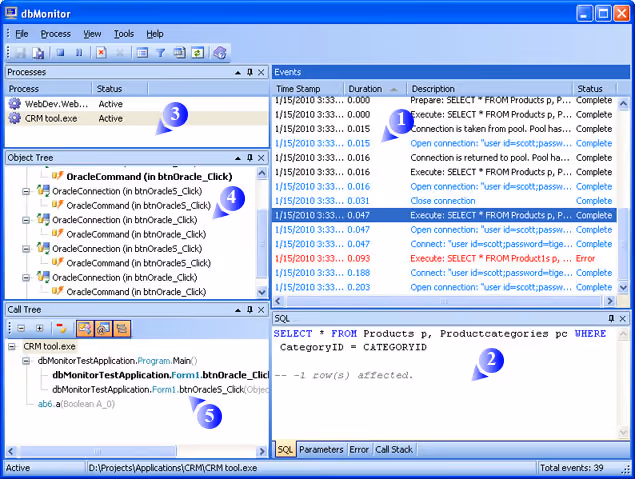Screen dimensions: 635x479
Task: Close the Processes panel
Action: tap(261, 72)
